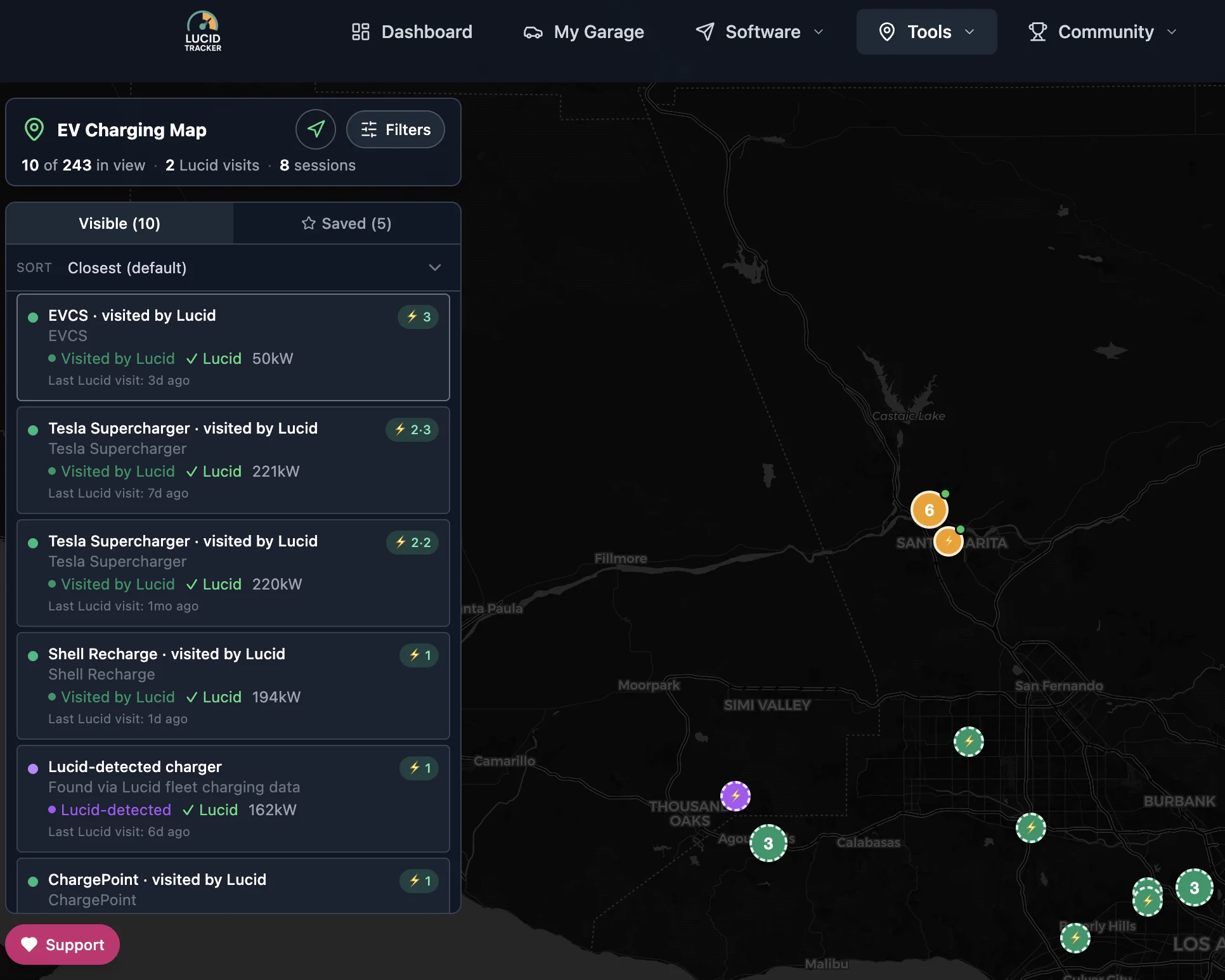Click the Community trophy icon
Viewport: 1225px width, 980px height.
point(1037,32)
